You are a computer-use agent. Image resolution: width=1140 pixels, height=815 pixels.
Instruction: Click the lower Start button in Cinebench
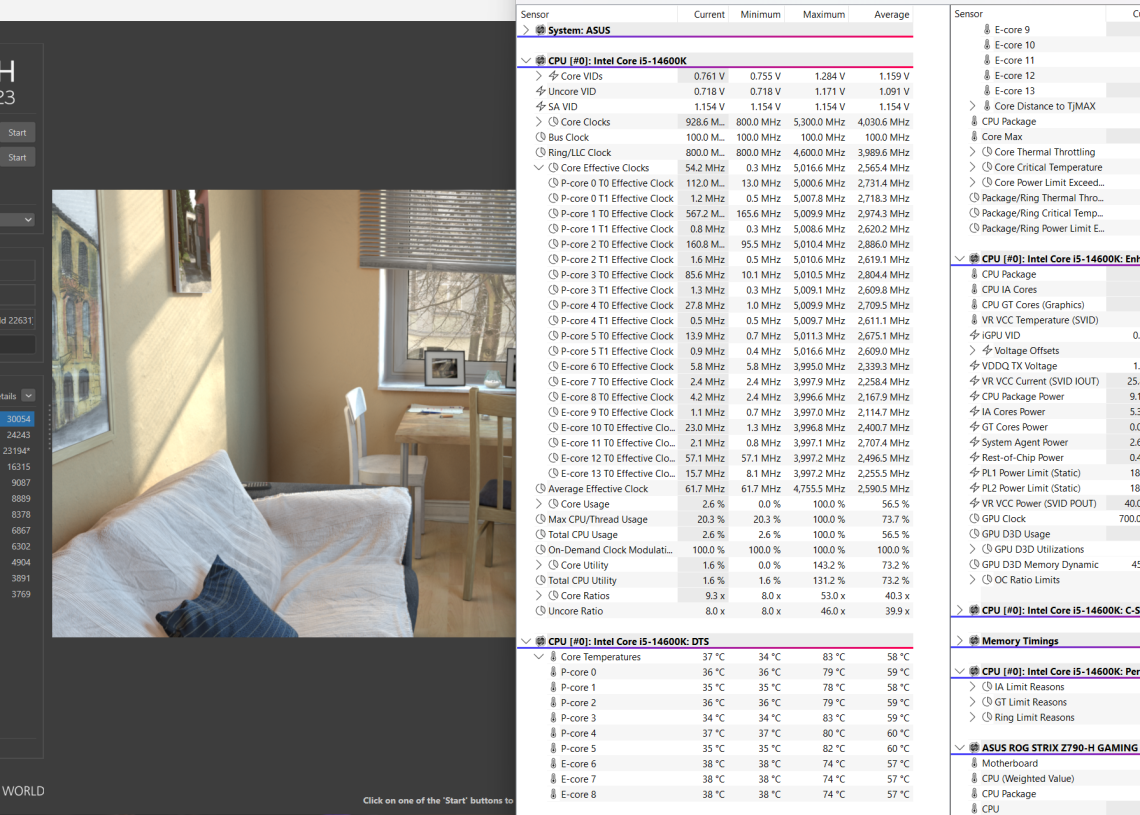point(17,157)
